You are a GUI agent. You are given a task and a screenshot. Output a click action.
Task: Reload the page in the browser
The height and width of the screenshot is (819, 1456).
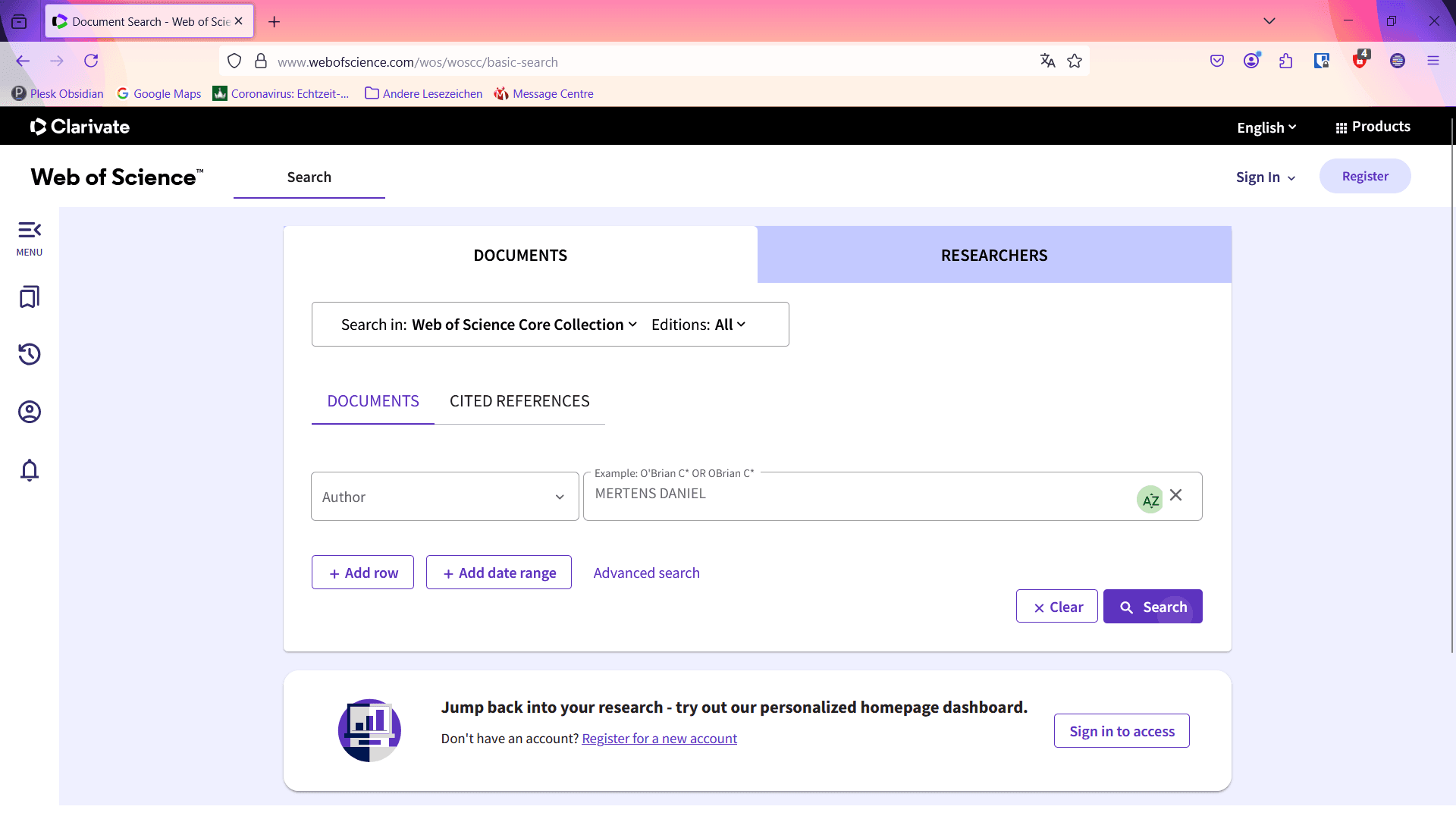pyautogui.click(x=91, y=61)
